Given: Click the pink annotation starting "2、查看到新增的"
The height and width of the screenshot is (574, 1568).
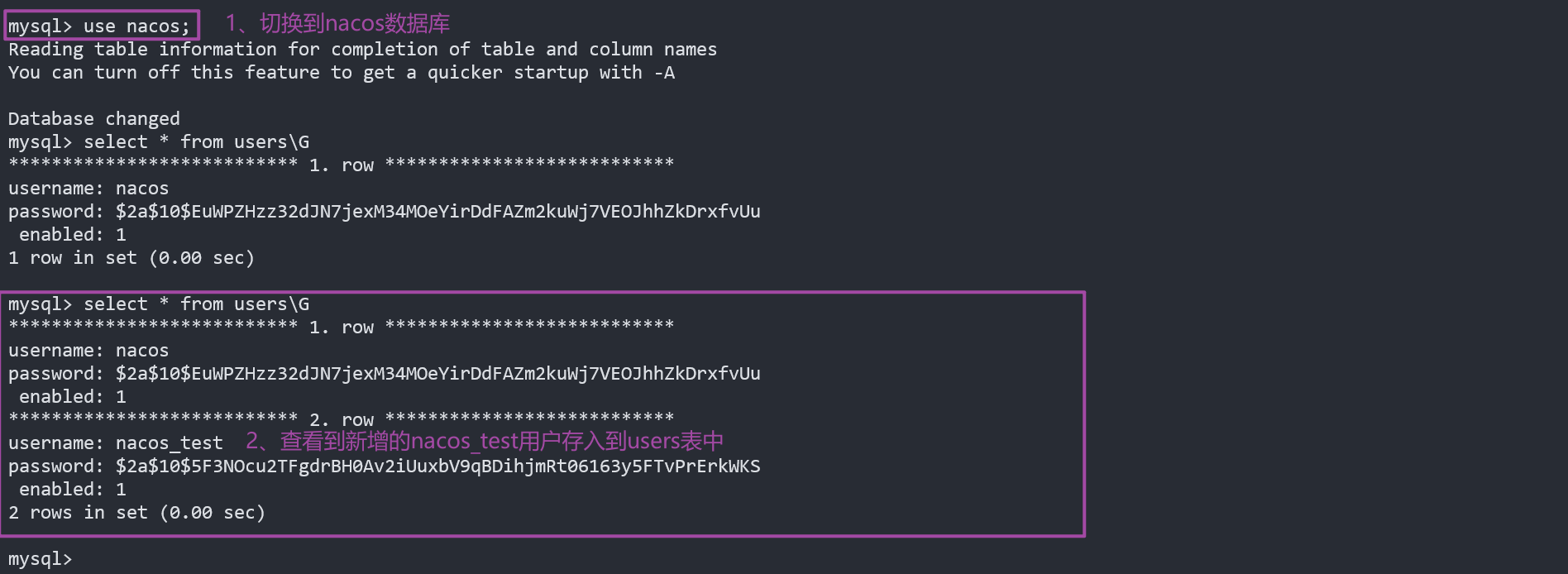Looking at the screenshot, I should click(485, 441).
